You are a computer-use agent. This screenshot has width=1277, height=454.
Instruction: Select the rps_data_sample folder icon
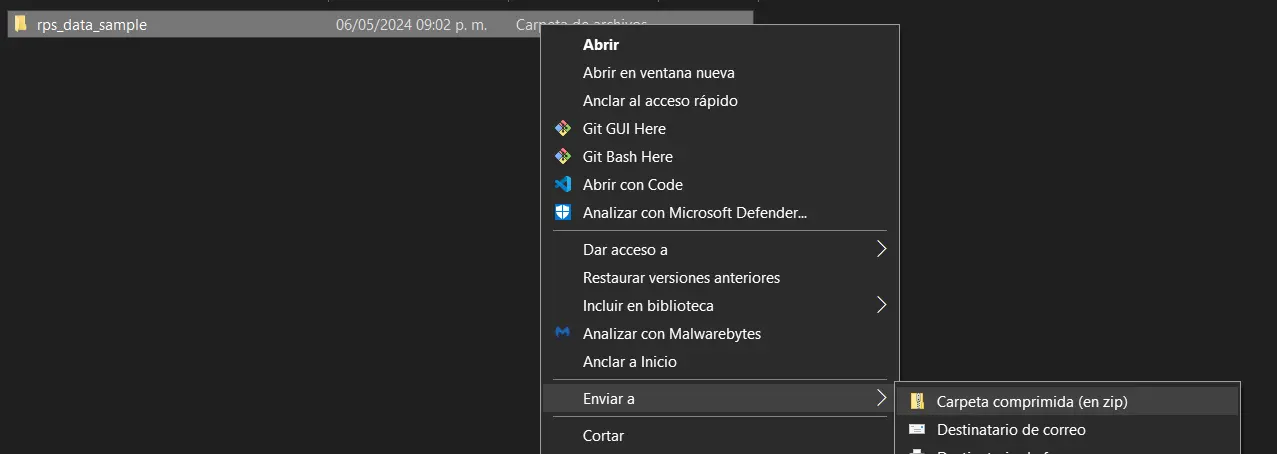[x=20, y=24]
